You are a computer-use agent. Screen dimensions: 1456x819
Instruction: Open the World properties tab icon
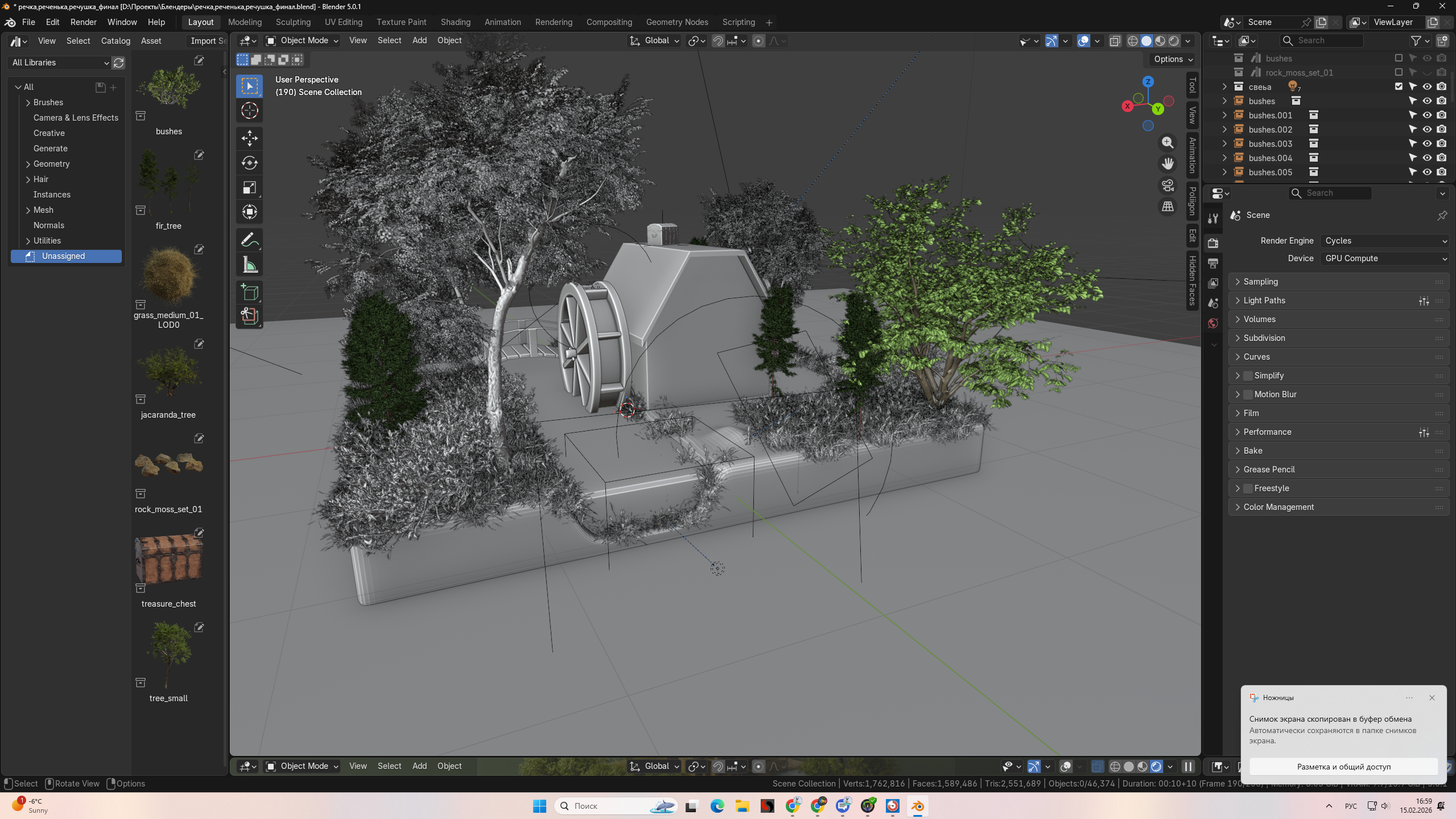point(1213,323)
